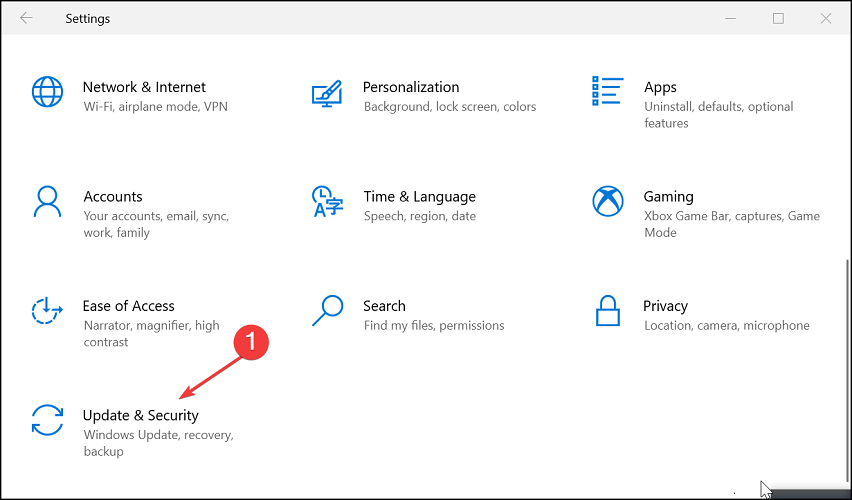
Task: Click the Personalization paintbrush icon
Action: [x=327, y=93]
